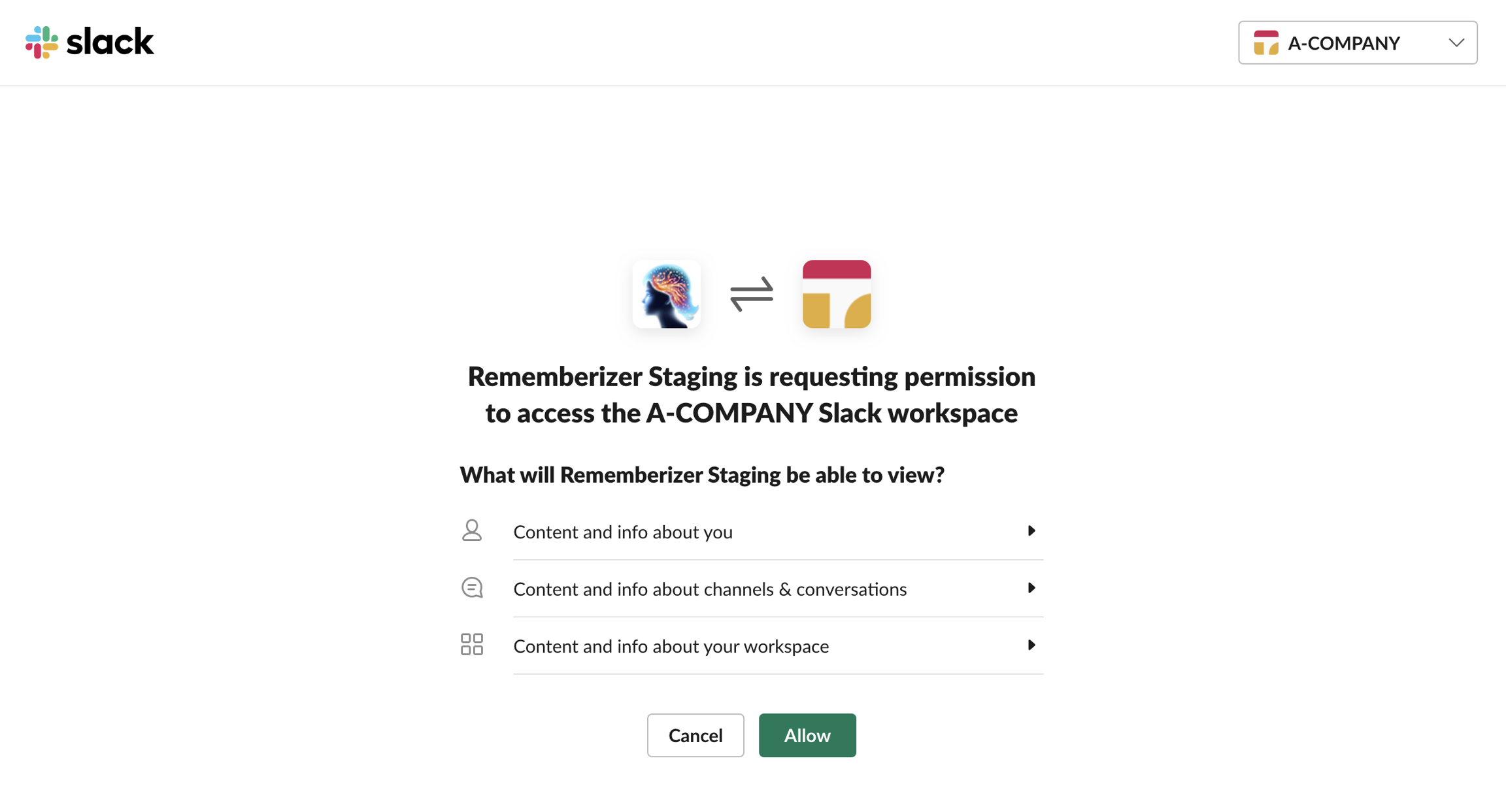
Task: Expand arrow for info about your workspace
Action: tap(1031, 645)
